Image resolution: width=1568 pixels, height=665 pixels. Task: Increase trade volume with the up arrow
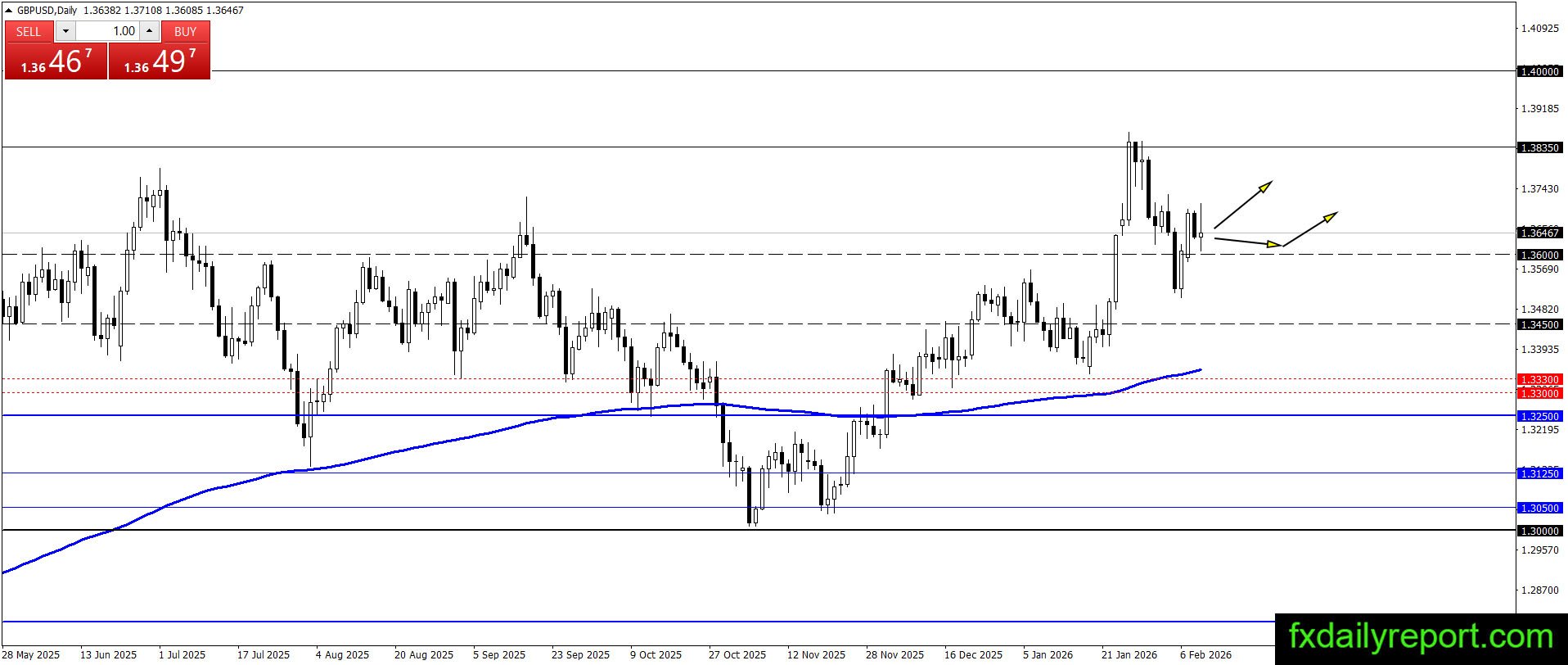(x=149, y=31)
